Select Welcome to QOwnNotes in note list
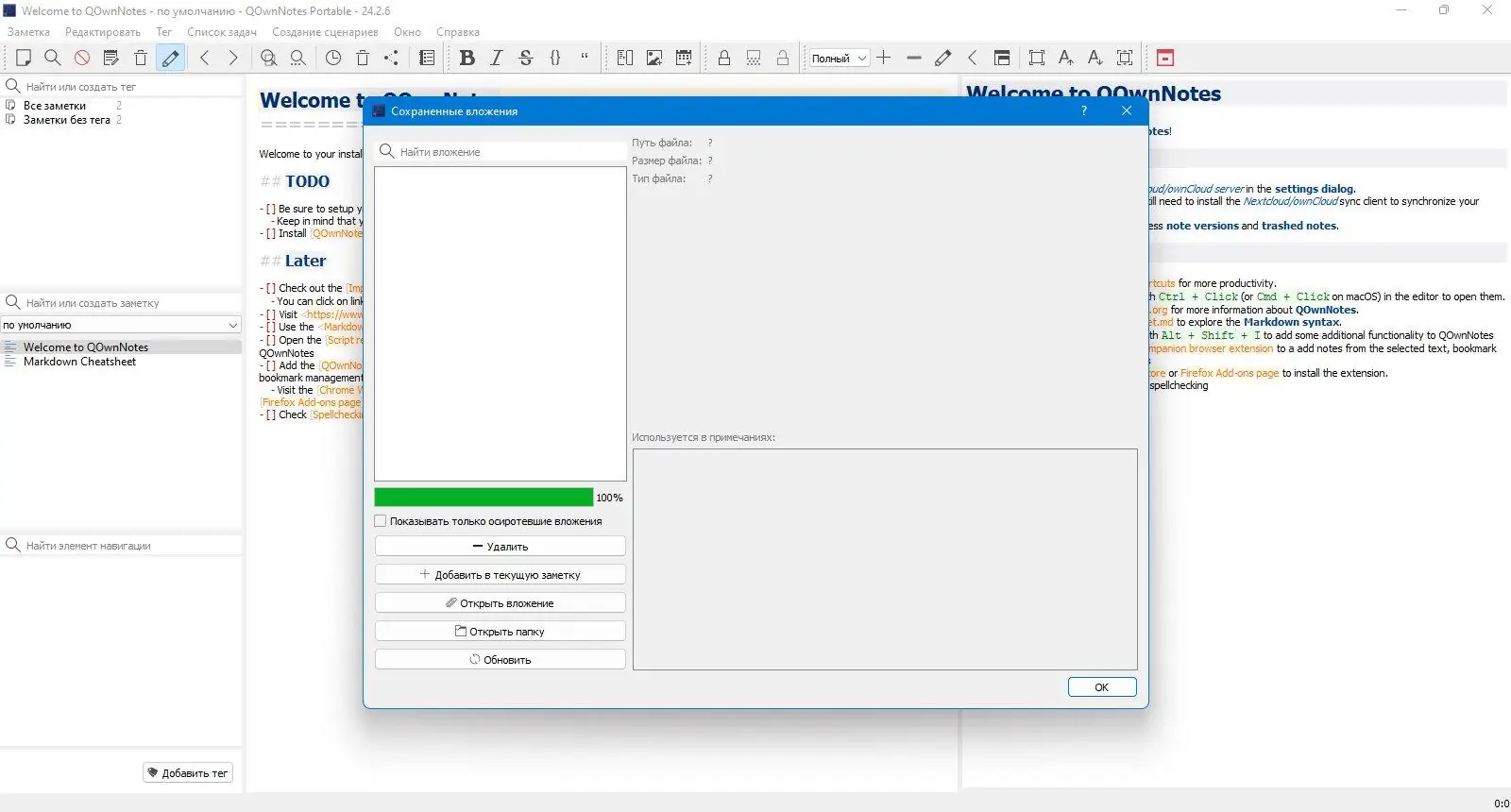1511x812 pixels. click(x=86, y=347)
